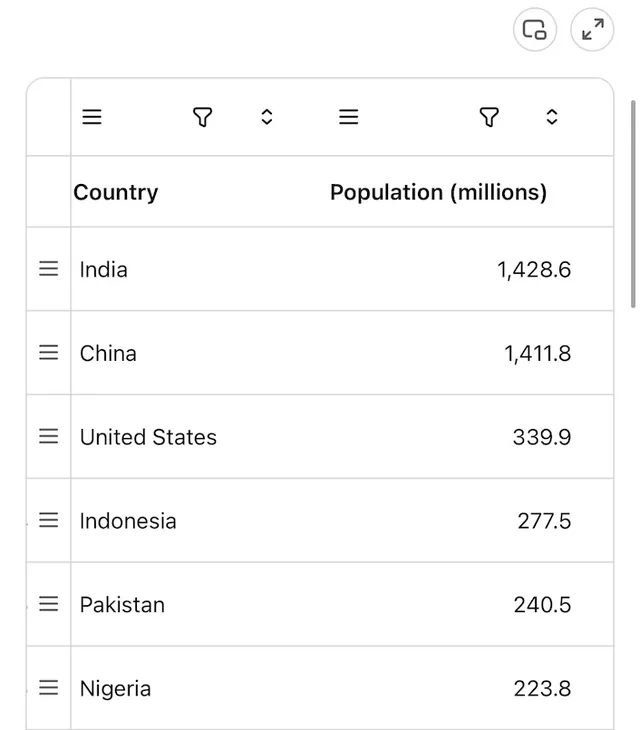Screen dimensions: 640x730
Task: Click the Nigeria row handle
Action: (x=48, y=688)
